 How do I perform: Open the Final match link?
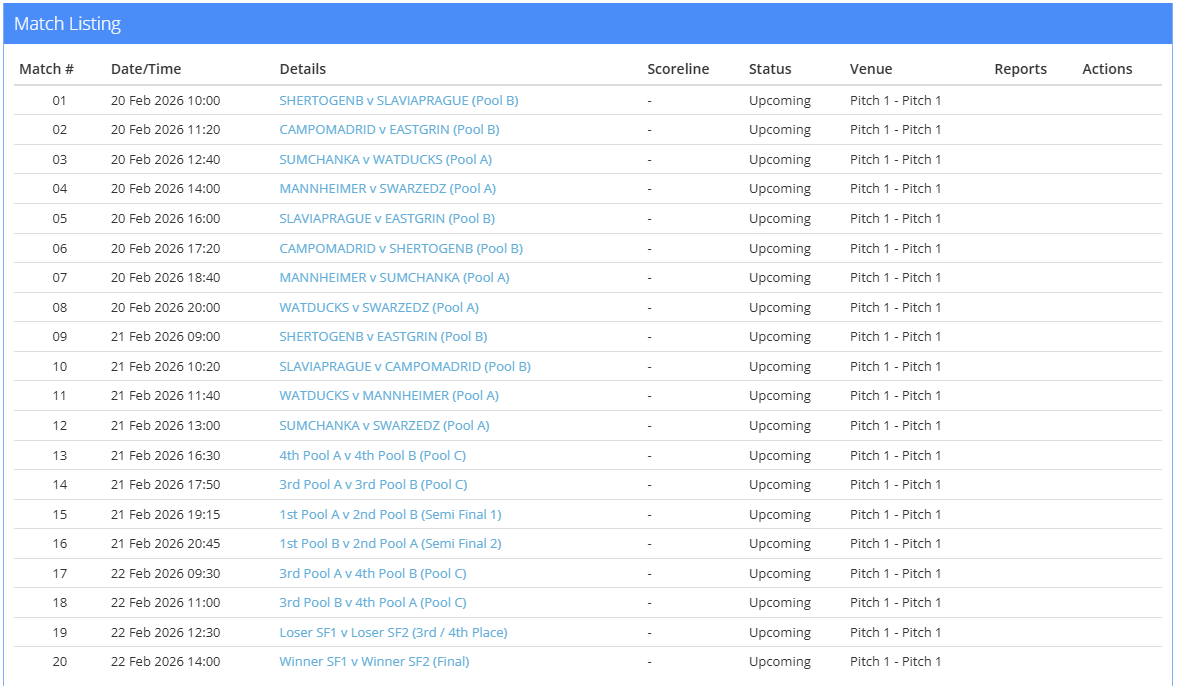[x=374, y=661]
